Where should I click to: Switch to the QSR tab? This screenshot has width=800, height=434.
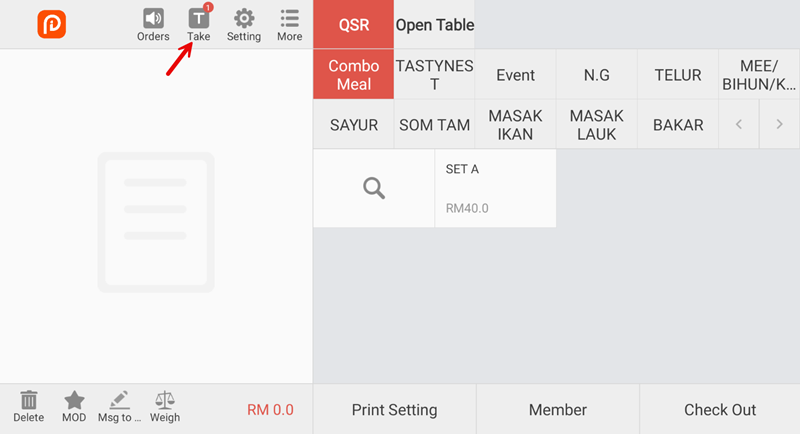point(354,25)
